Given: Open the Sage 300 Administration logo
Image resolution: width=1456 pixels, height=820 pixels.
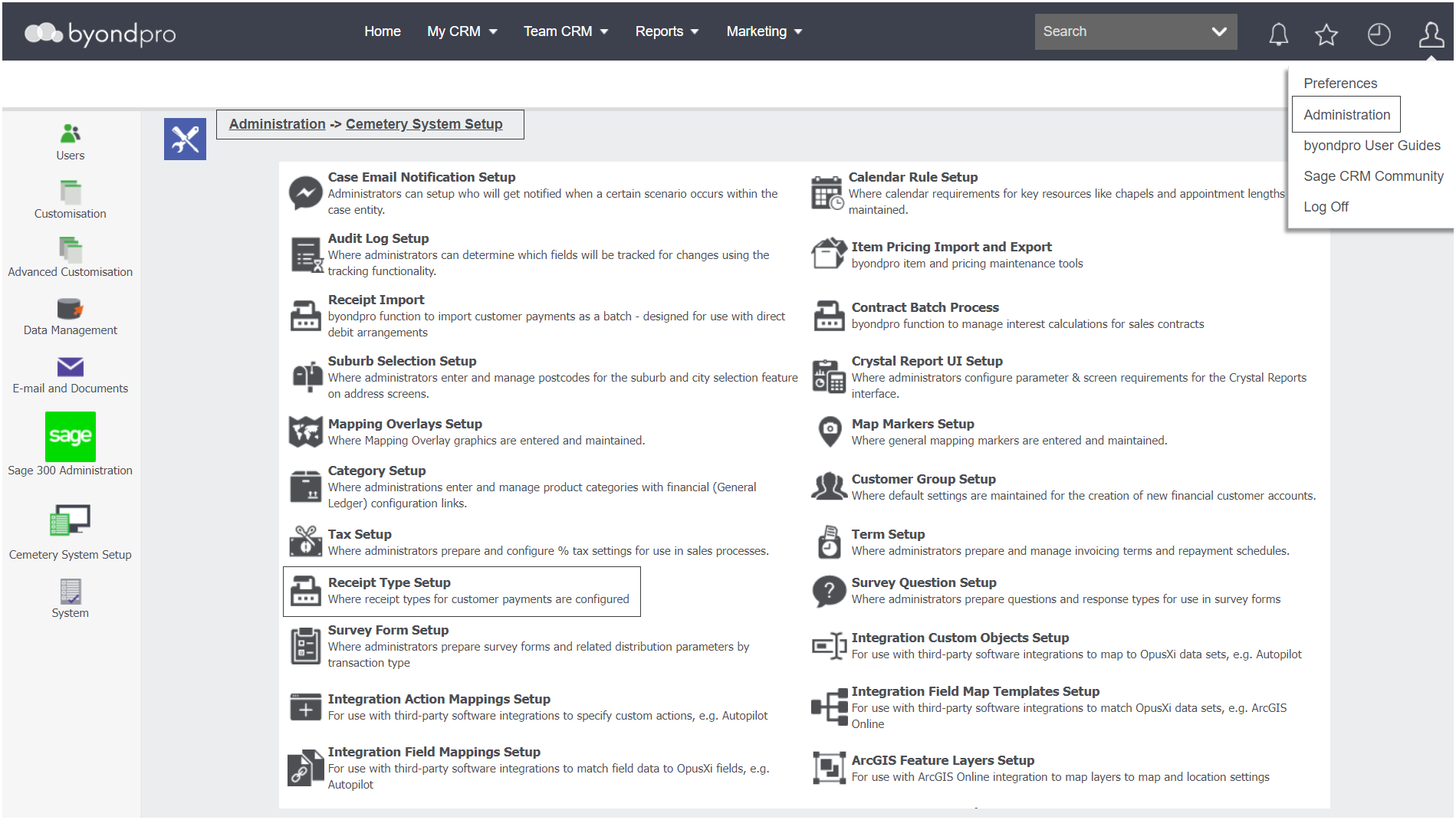Looking at the screenshot, I should click(70, 437).
